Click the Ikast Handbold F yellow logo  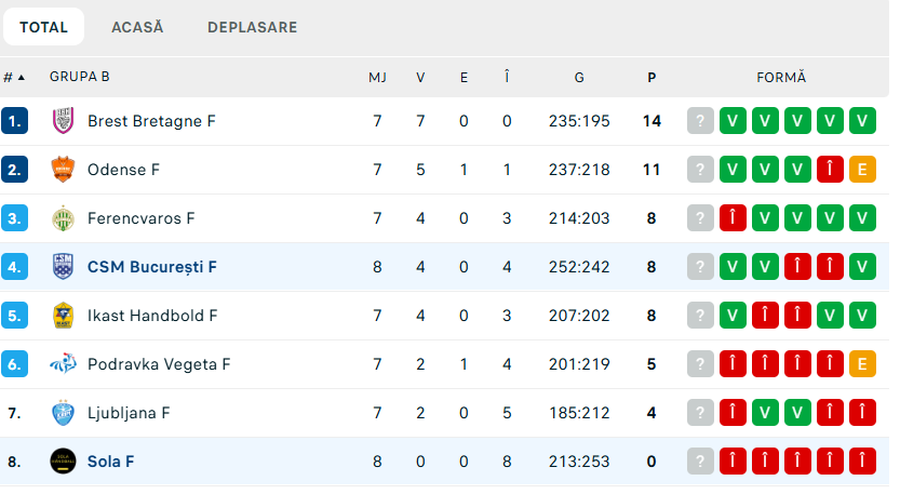click(63, 316)
